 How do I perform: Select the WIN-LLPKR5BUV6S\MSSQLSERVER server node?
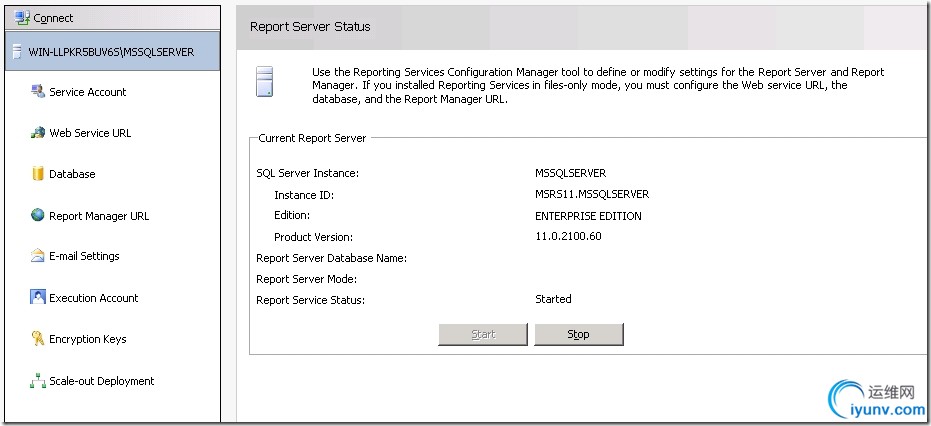pos(112,52)
